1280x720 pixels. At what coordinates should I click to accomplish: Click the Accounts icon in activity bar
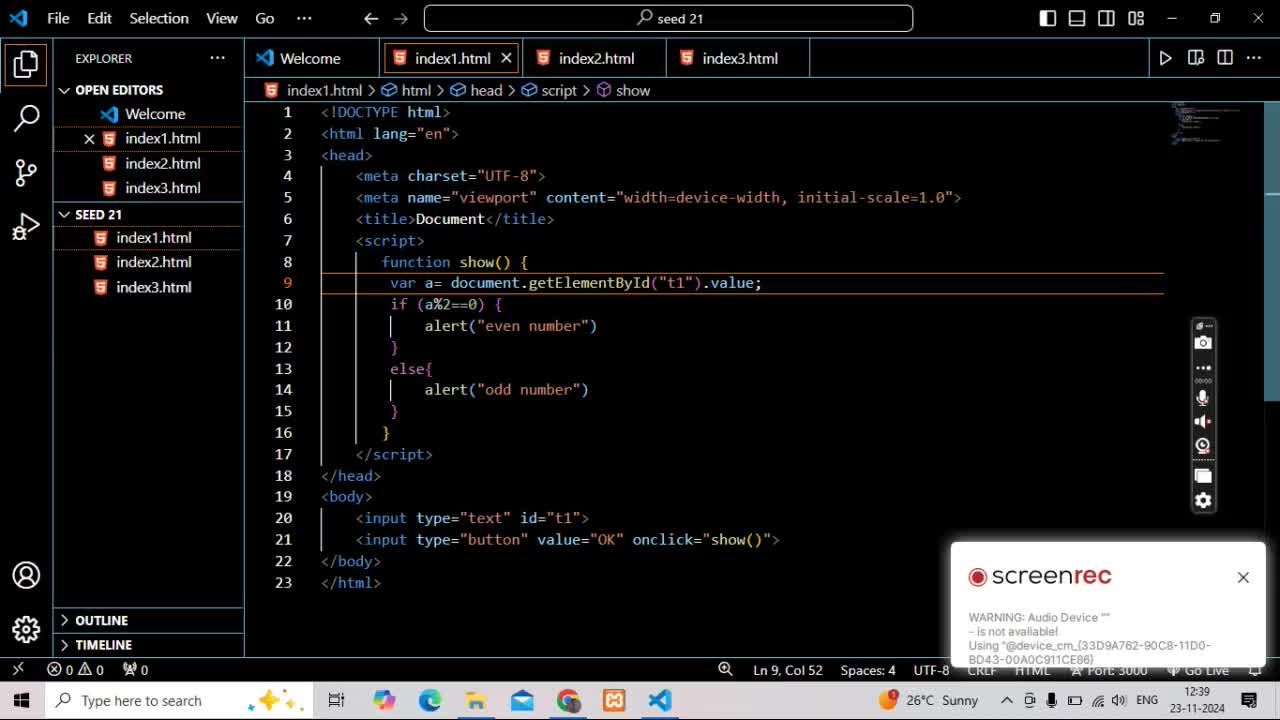click(27, 576)
